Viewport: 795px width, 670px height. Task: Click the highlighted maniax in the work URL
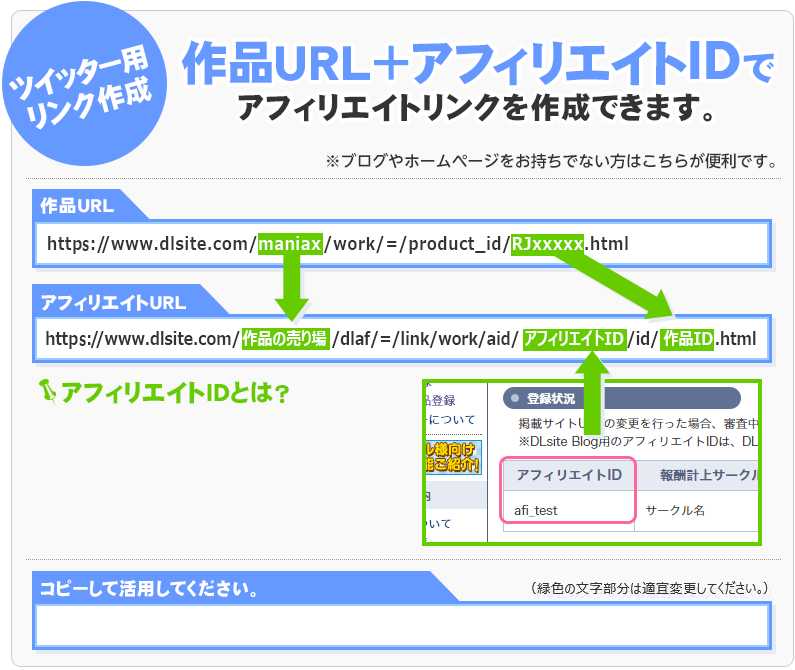point(291,244)
